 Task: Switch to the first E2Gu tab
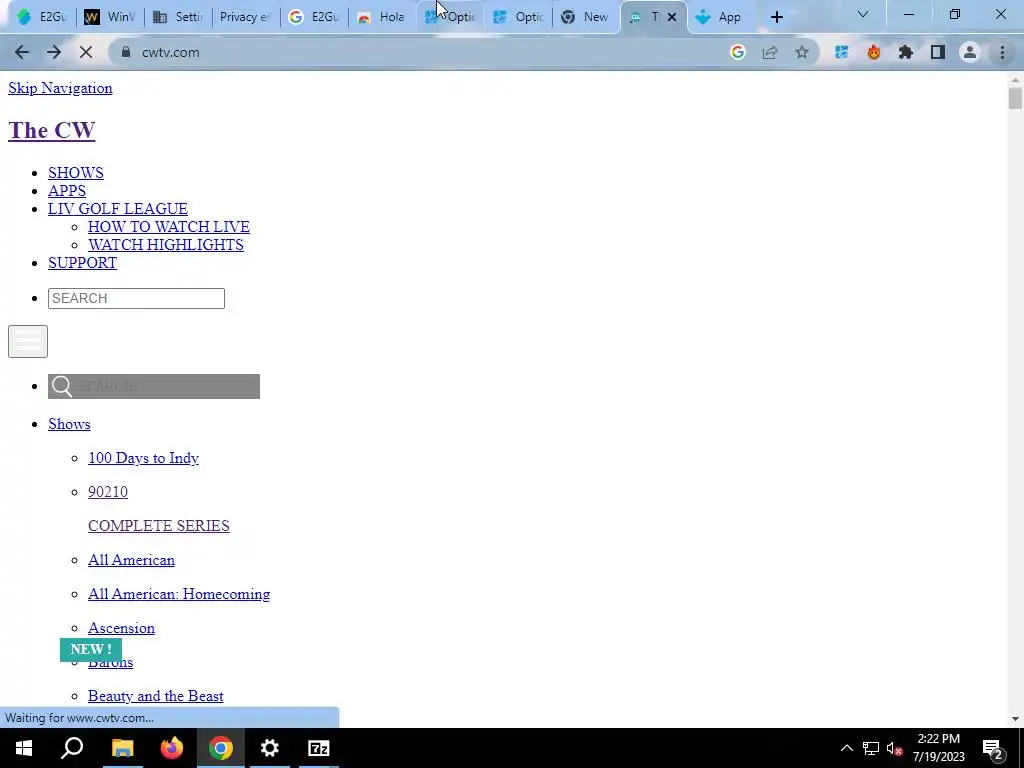click(42, 18)
